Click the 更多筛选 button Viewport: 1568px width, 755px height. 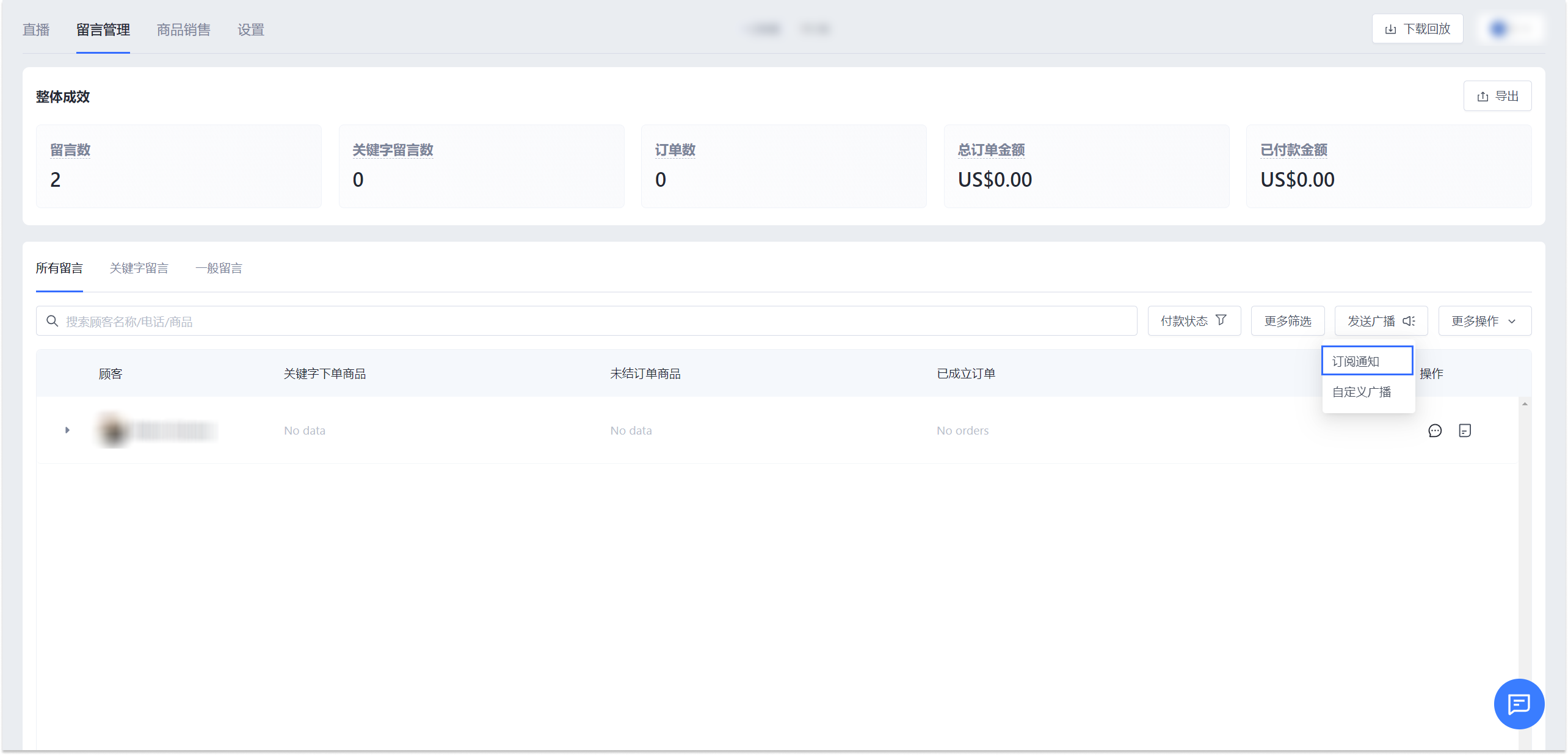pyautogui.click(x=1287, y=321)
